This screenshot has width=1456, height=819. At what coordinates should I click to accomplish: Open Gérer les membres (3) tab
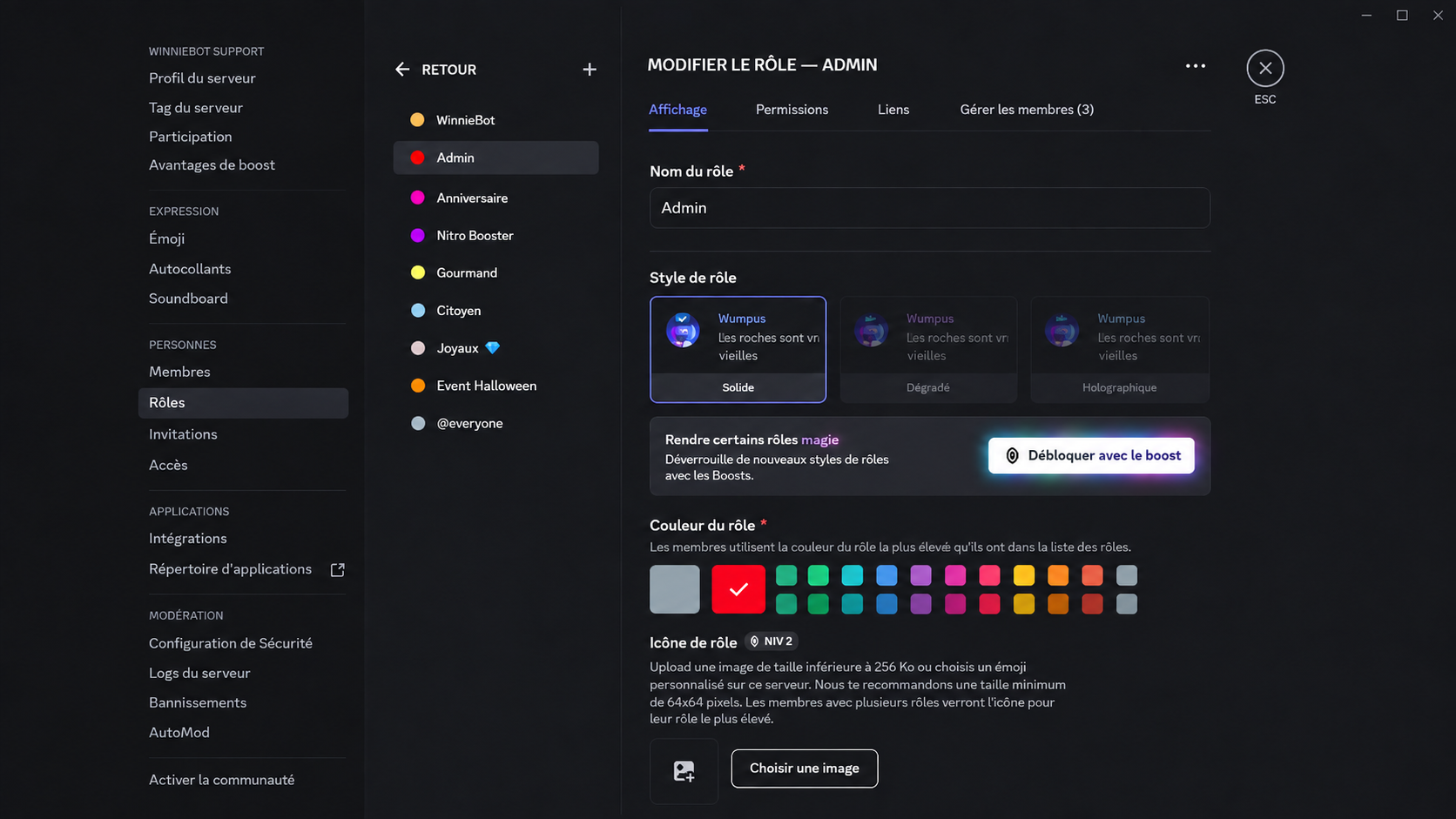1027,110
